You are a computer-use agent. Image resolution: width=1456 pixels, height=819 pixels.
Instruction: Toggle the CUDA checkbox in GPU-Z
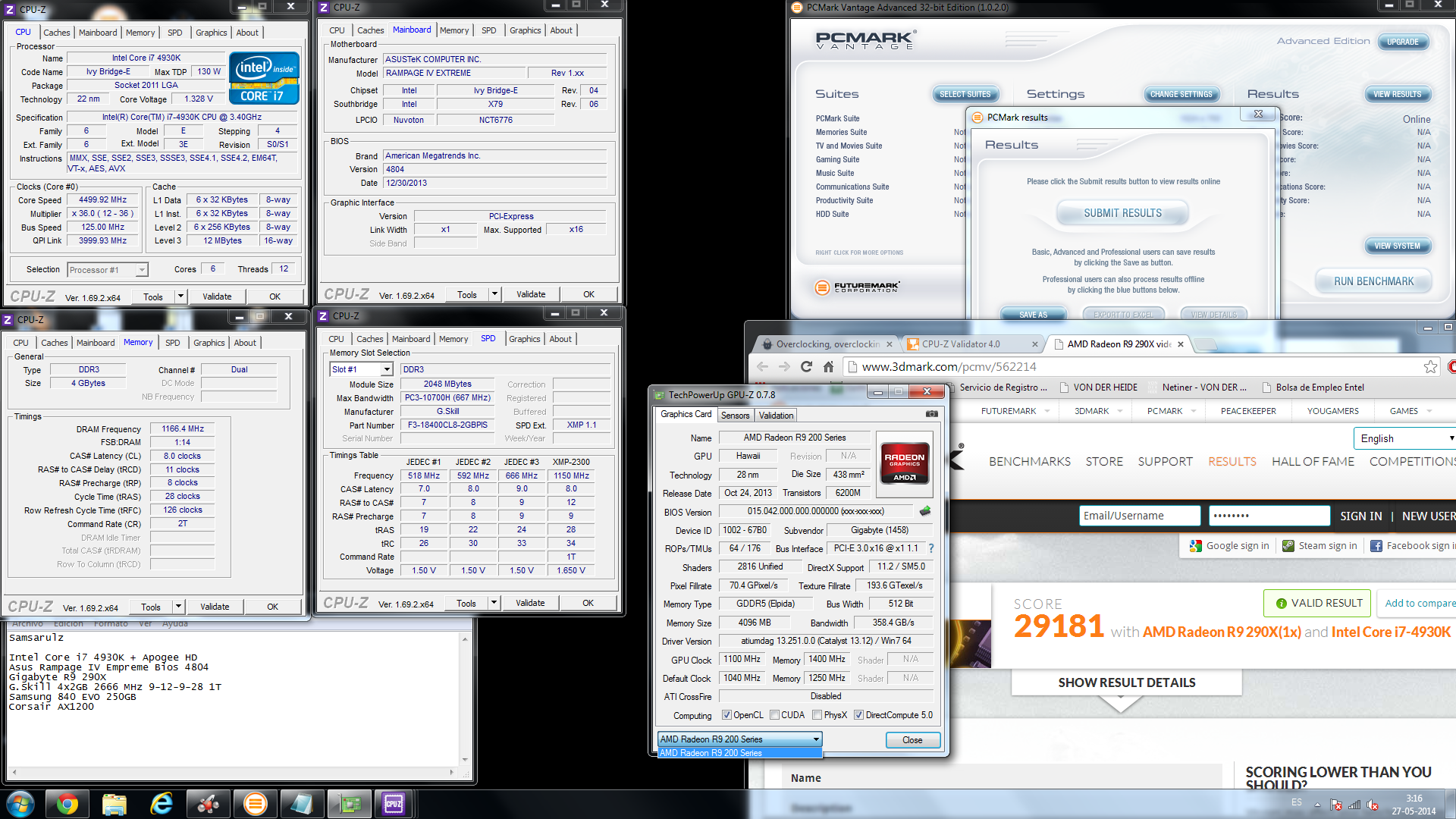[x=774, y=714]
